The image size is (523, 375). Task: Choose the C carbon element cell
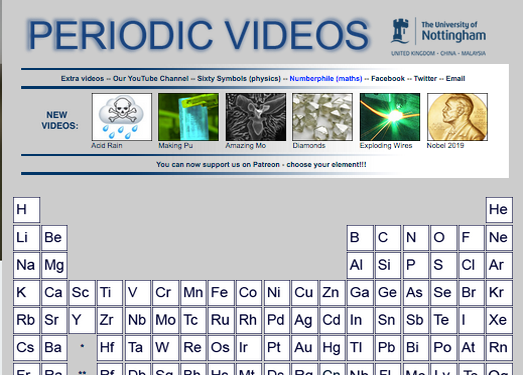(388, 238)
